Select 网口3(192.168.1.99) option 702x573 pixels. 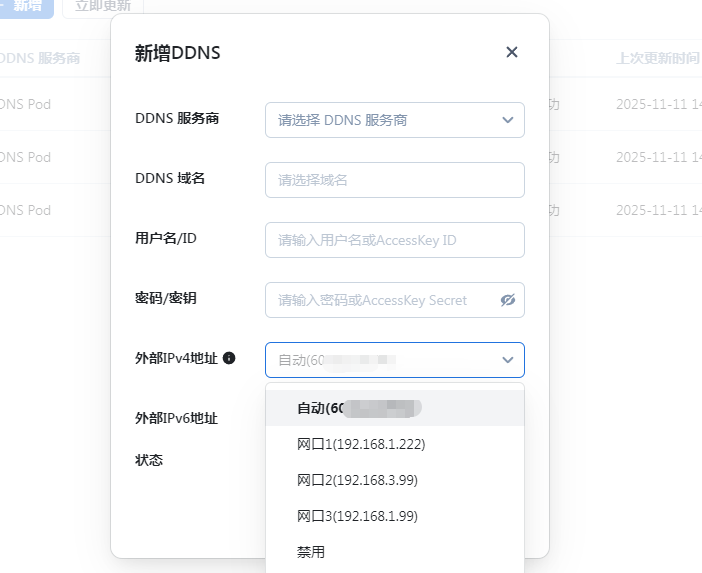click(357, 516)
